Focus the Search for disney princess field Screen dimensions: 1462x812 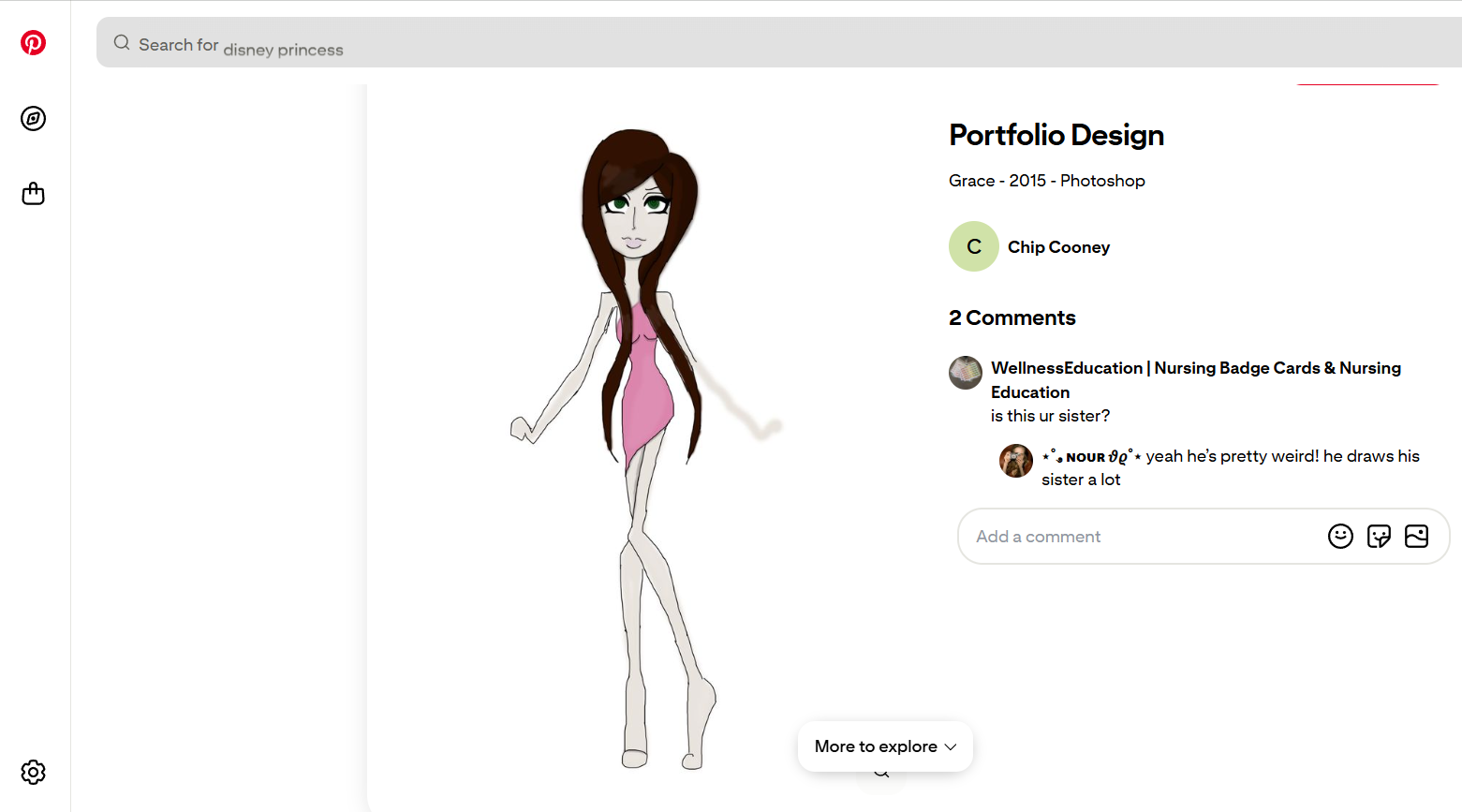pyautogui.click(x=779, y=43)
